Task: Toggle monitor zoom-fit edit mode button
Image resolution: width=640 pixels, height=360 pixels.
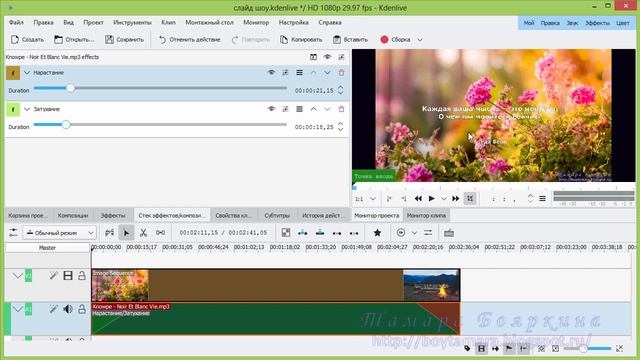Action: [x=470, y=199]
